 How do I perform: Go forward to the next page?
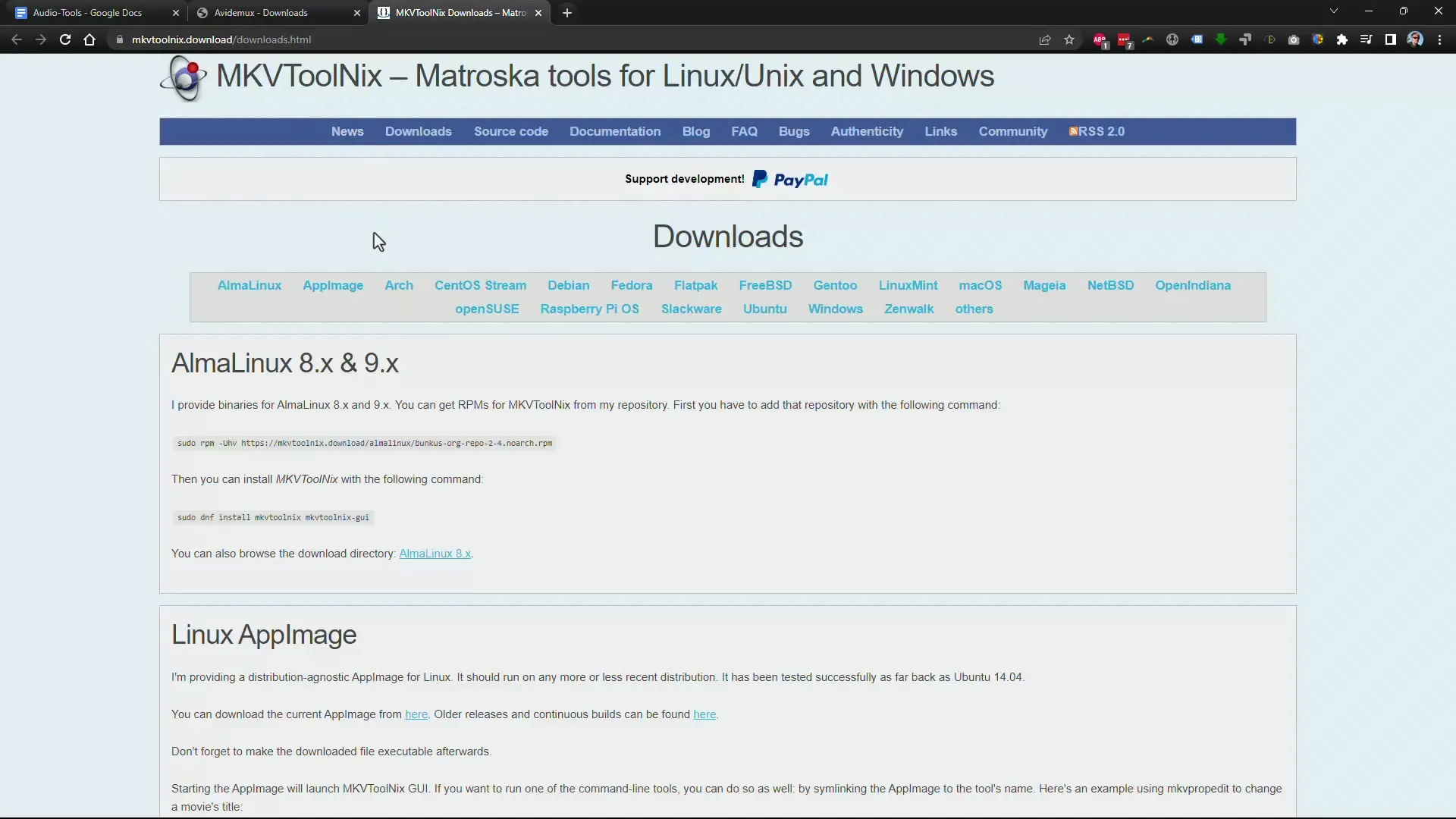click(41, 39)
